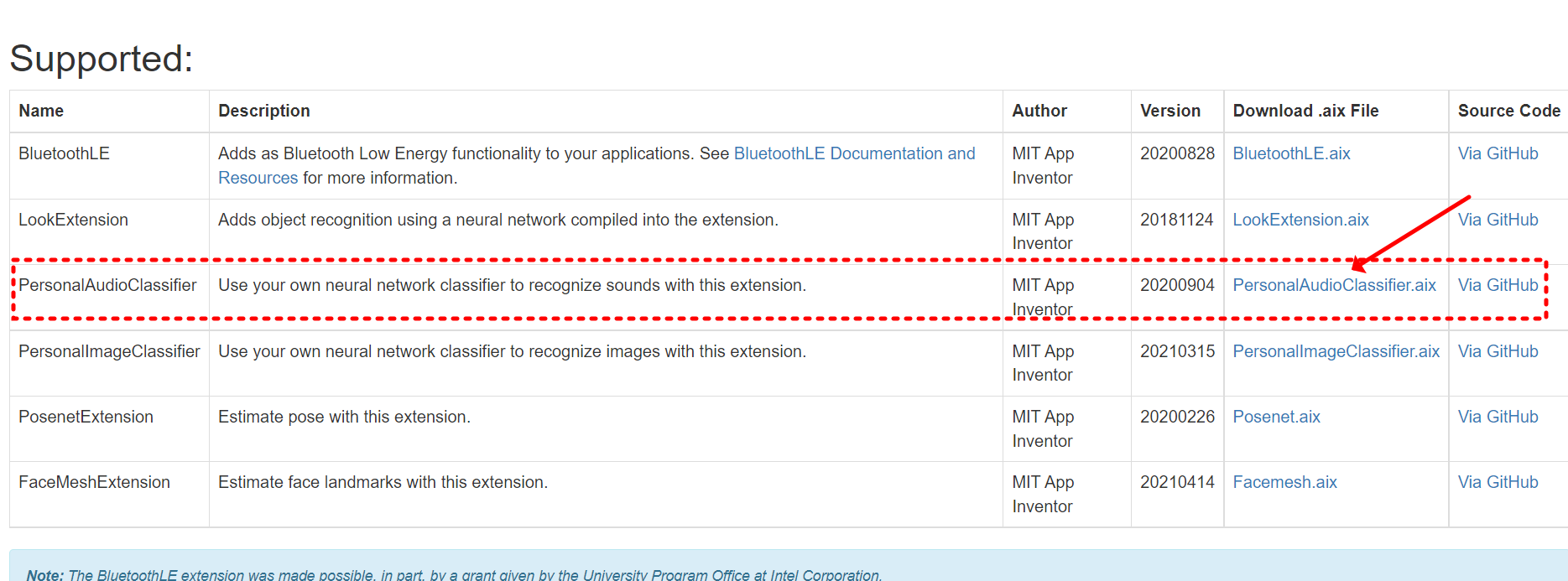1568x581 pixels.
Task: Click MIT App Inventor author in FaceMeshExtension row
Action: click(1043, 495)
